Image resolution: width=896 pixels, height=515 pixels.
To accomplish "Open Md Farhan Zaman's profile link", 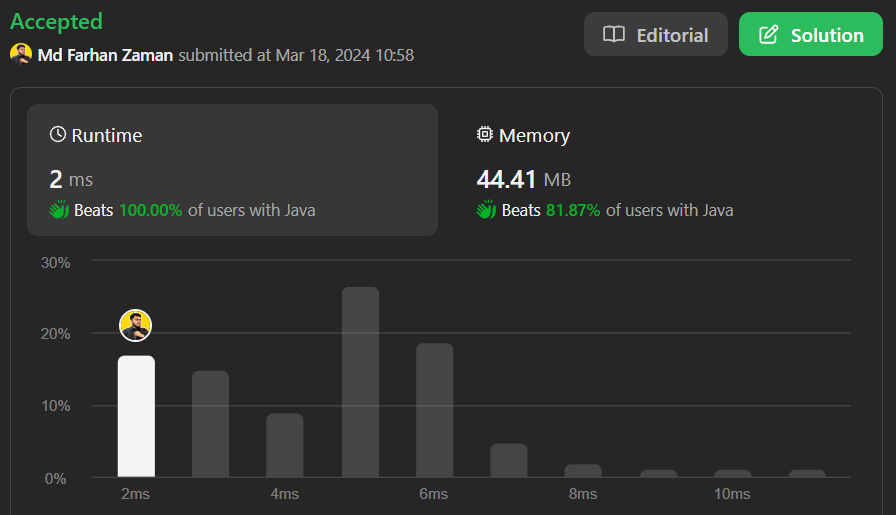I will tap(106, 55).
